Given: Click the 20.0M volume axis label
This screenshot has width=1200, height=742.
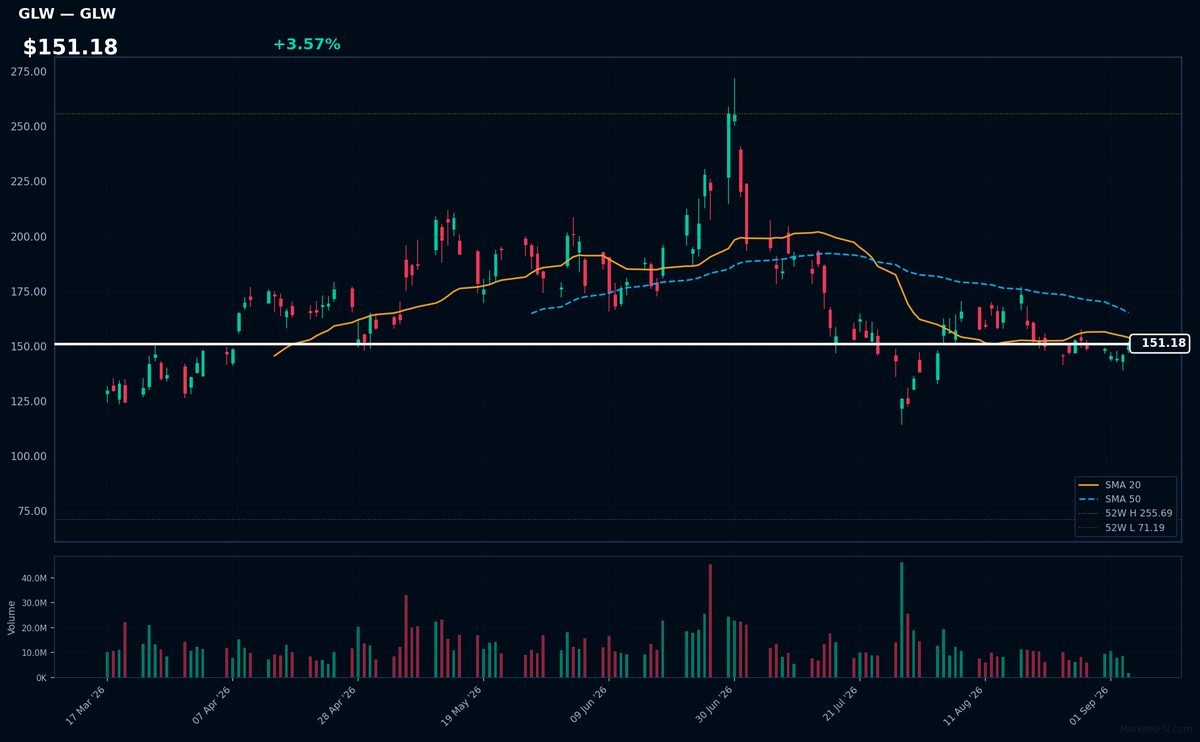Looking at the screenshot, I should [x=34, y=628].
